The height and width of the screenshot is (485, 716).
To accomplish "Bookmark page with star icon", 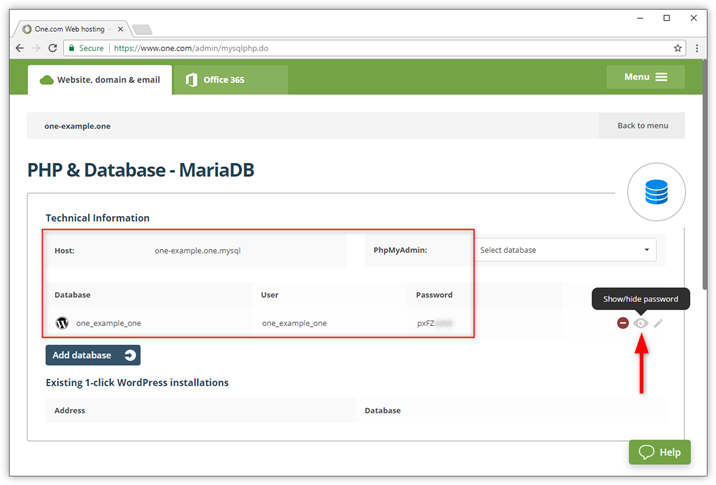I will [x=678, y=48].
